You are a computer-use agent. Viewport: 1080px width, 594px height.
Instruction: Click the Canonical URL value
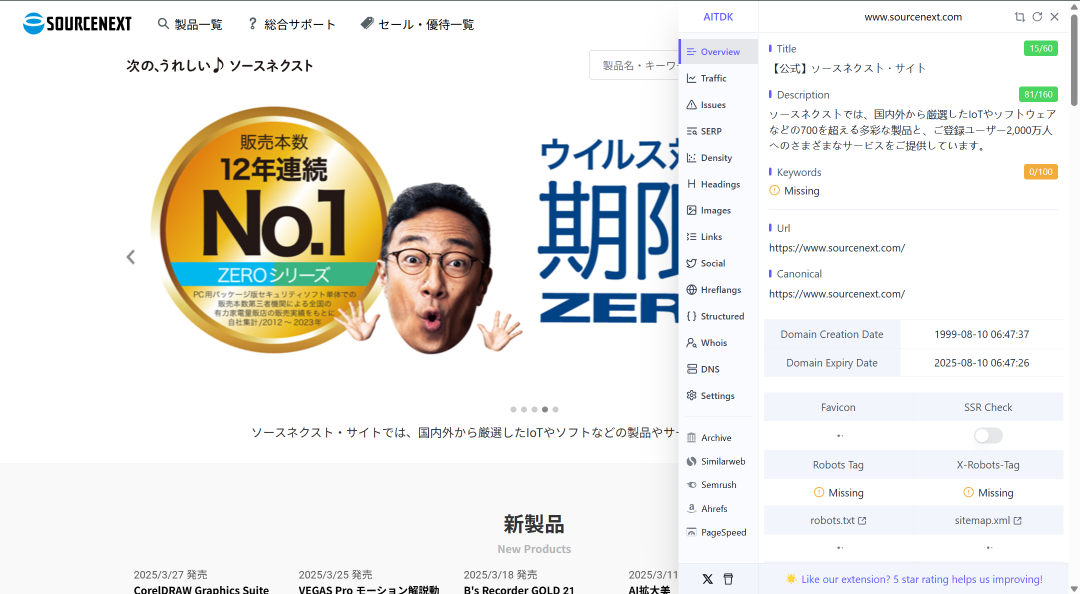[x=837, y=294]
